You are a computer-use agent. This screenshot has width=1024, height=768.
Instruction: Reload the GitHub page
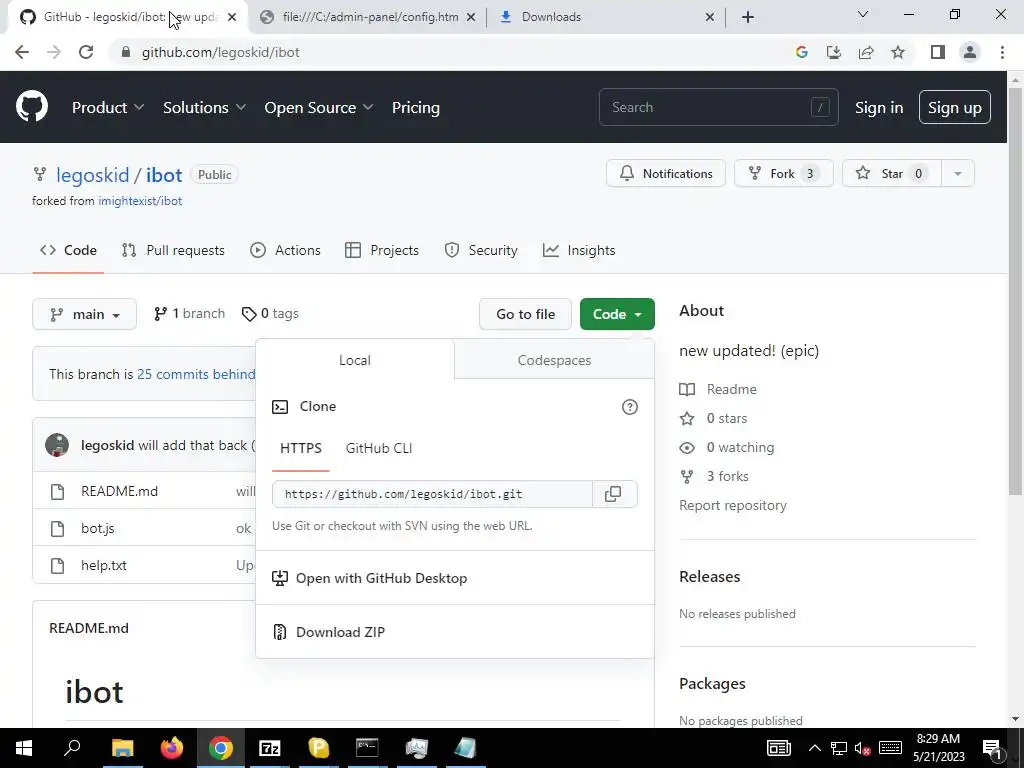pyautogui.click(x=86, y=52)
